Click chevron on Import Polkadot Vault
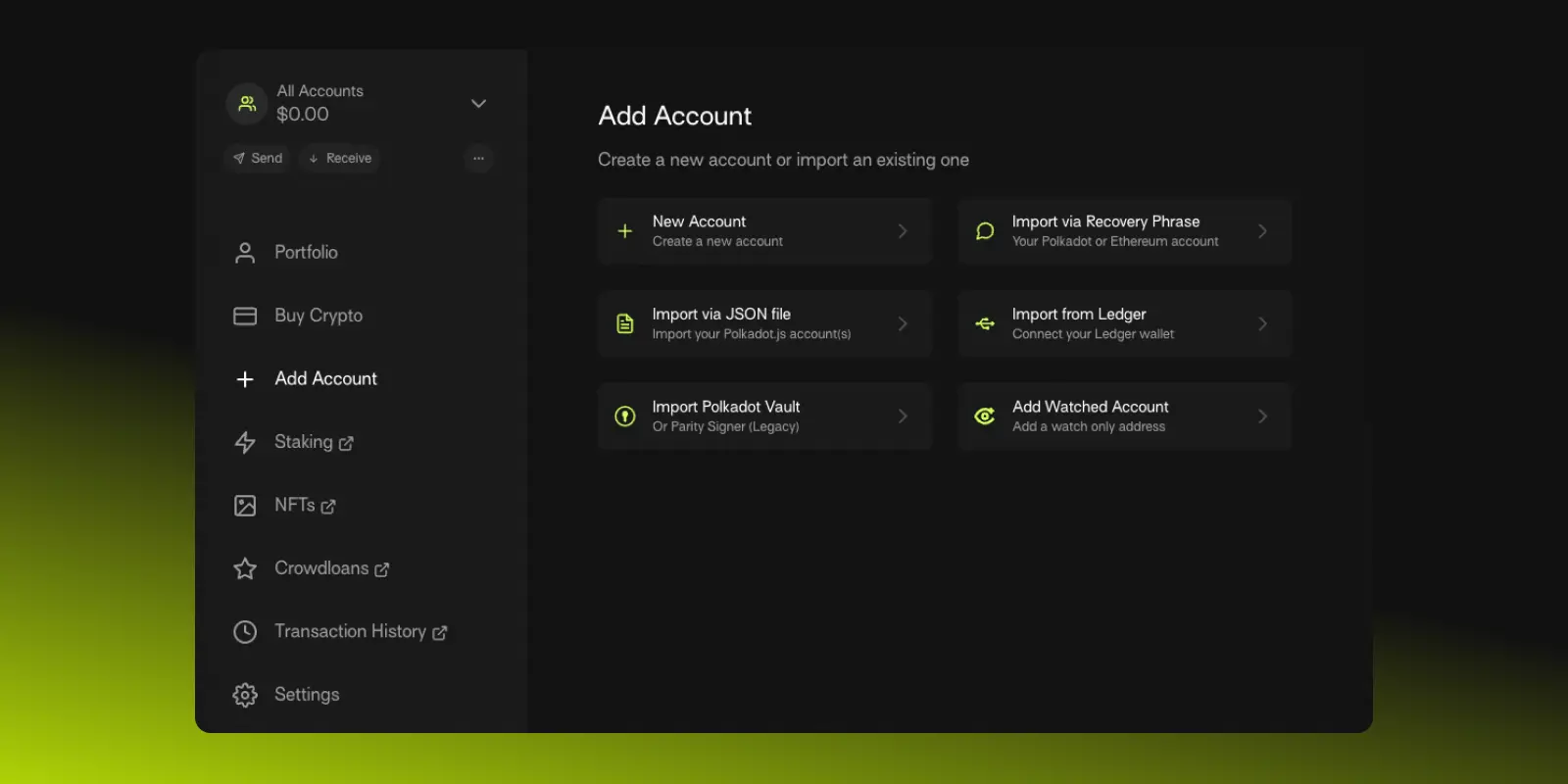The image size is (1568, 784). pyautogui.click(x=903, y=416)
